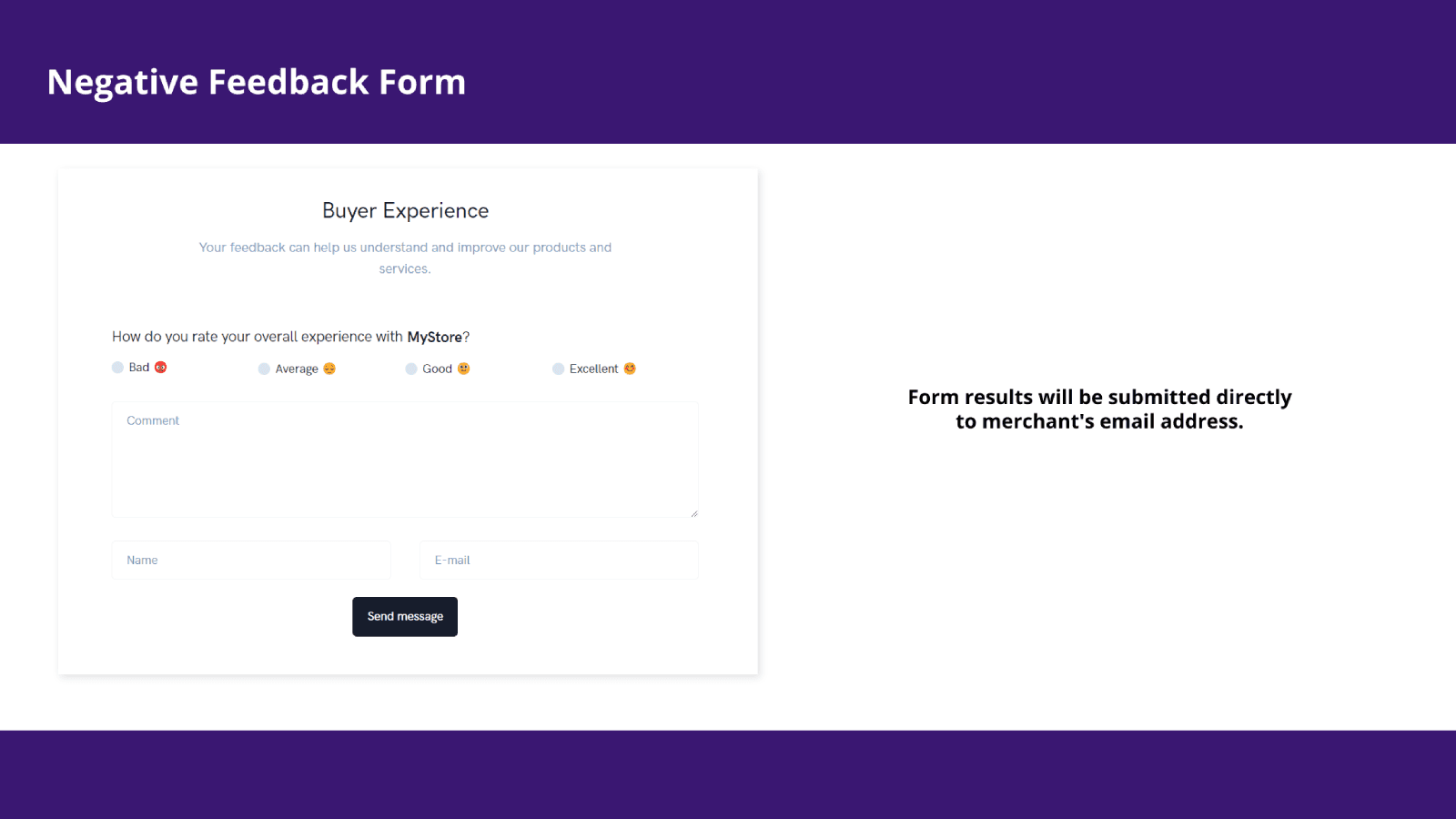The height and width of the screenshot is (819, 1456).
Task: Click into the Name input field
Action: pos(251,561)
